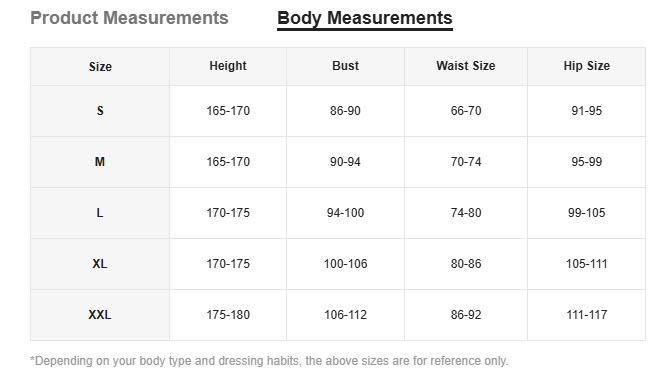This screenshot has height=381, width=666.
Task: Click the Size column header
Action: click(x=100, y=67)
